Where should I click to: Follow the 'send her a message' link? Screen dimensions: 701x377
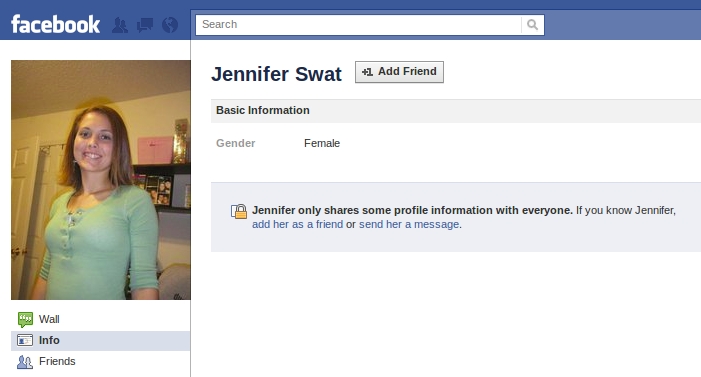point(409,225)
